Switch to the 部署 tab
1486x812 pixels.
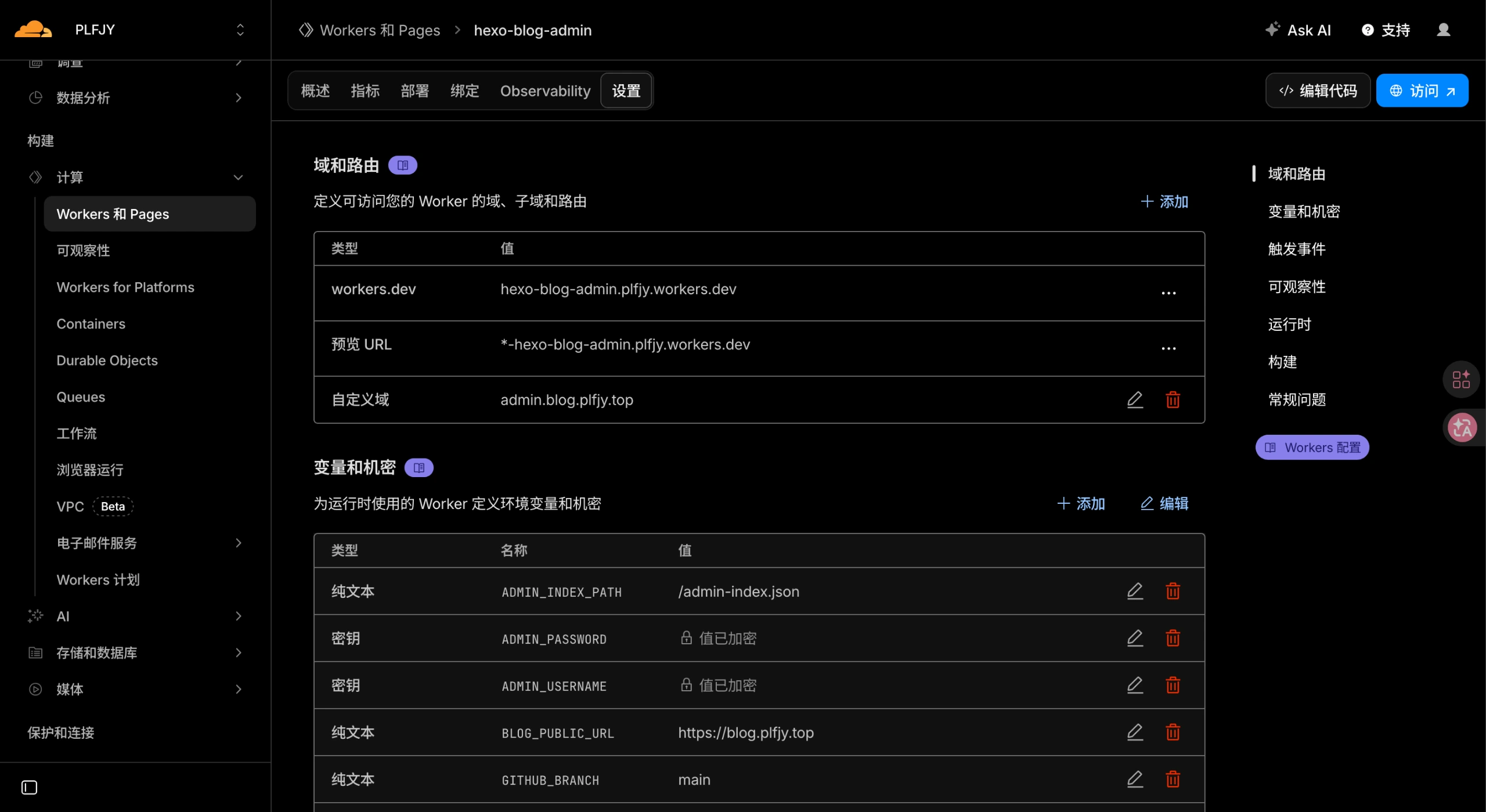tap(415, 91)
